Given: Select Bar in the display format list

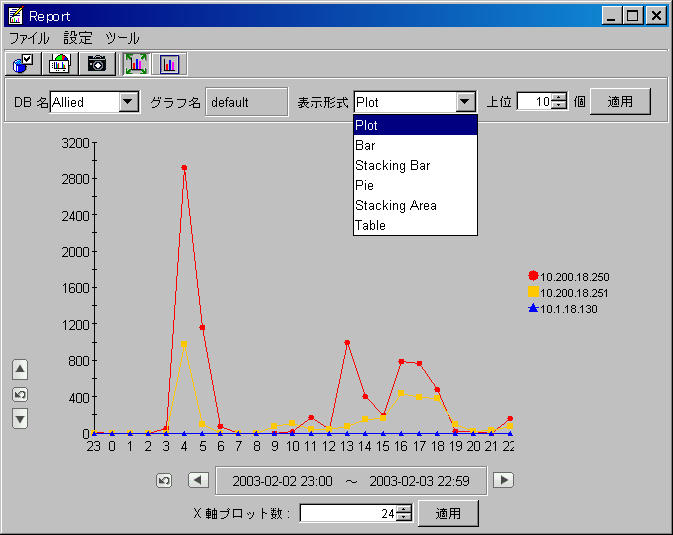Looking at the screenshot, I should (415, 146).
